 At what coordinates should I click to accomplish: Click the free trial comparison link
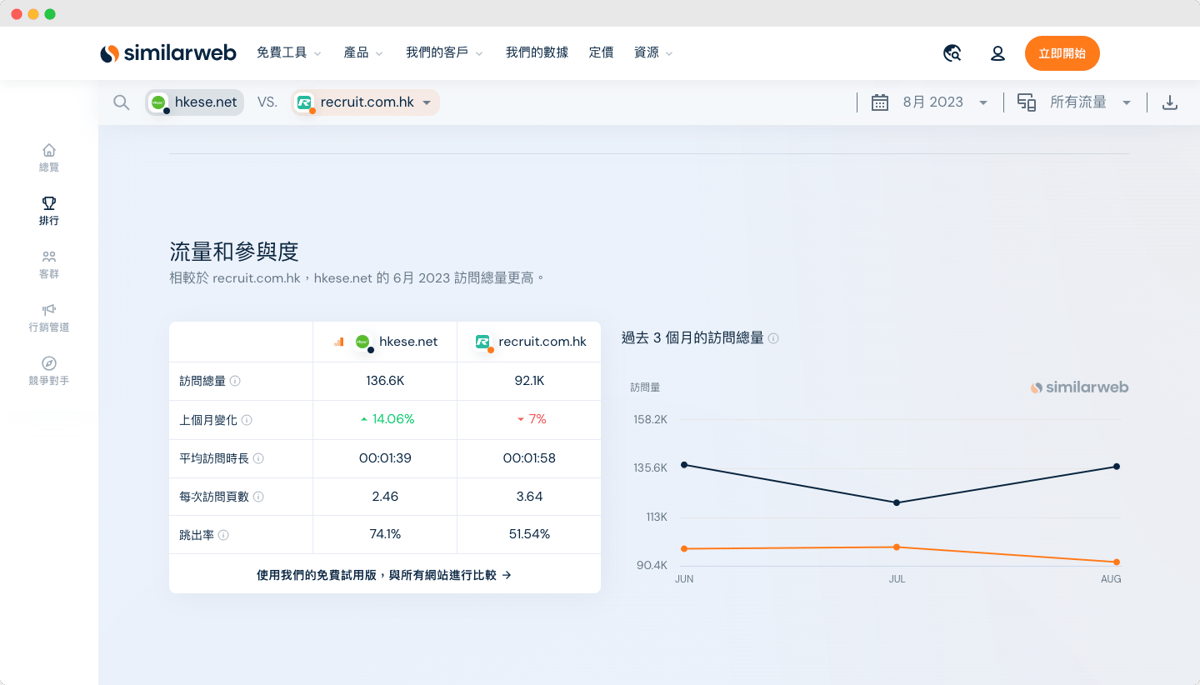coord(384,575)
